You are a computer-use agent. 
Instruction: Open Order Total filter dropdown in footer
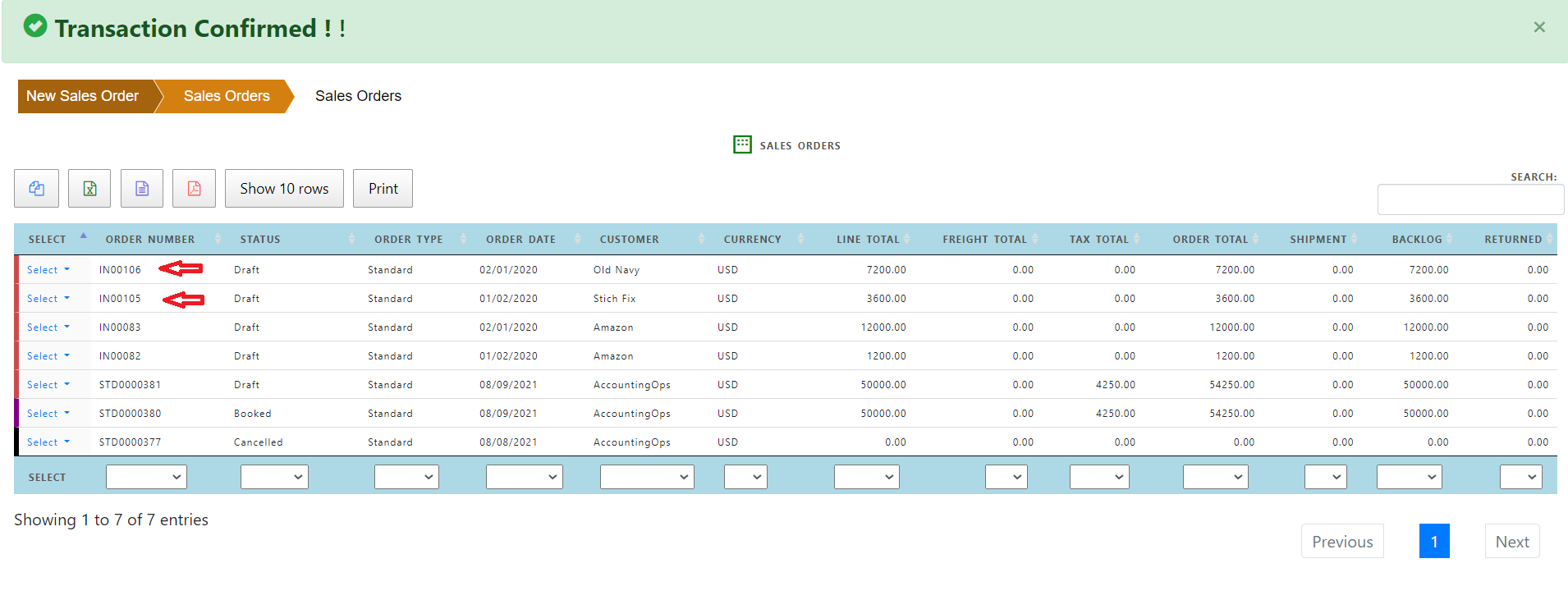click(x=1216, y=477)
